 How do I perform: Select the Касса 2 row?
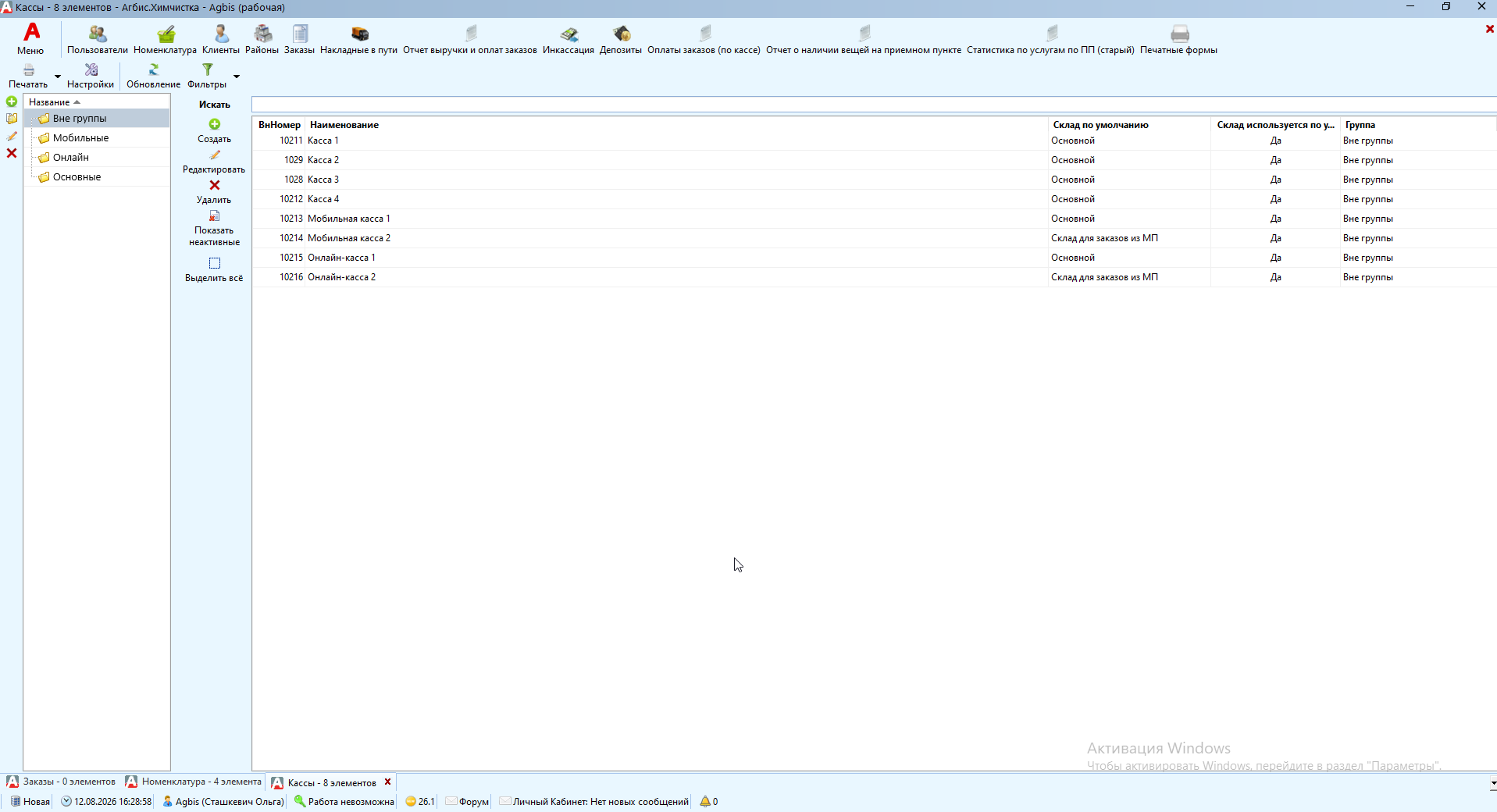[874, 160]
